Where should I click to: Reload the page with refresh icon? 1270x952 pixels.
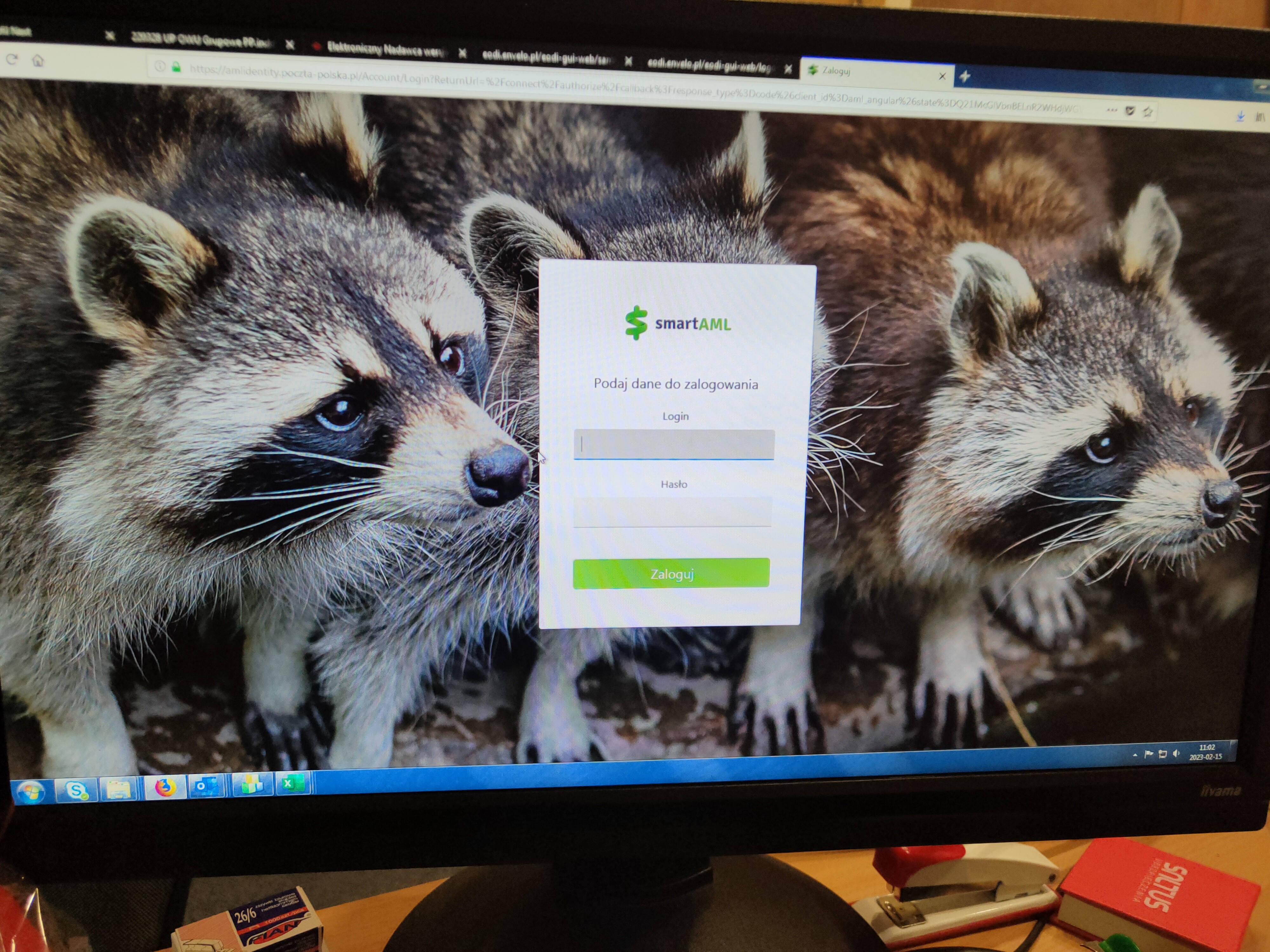click(12, 59)
